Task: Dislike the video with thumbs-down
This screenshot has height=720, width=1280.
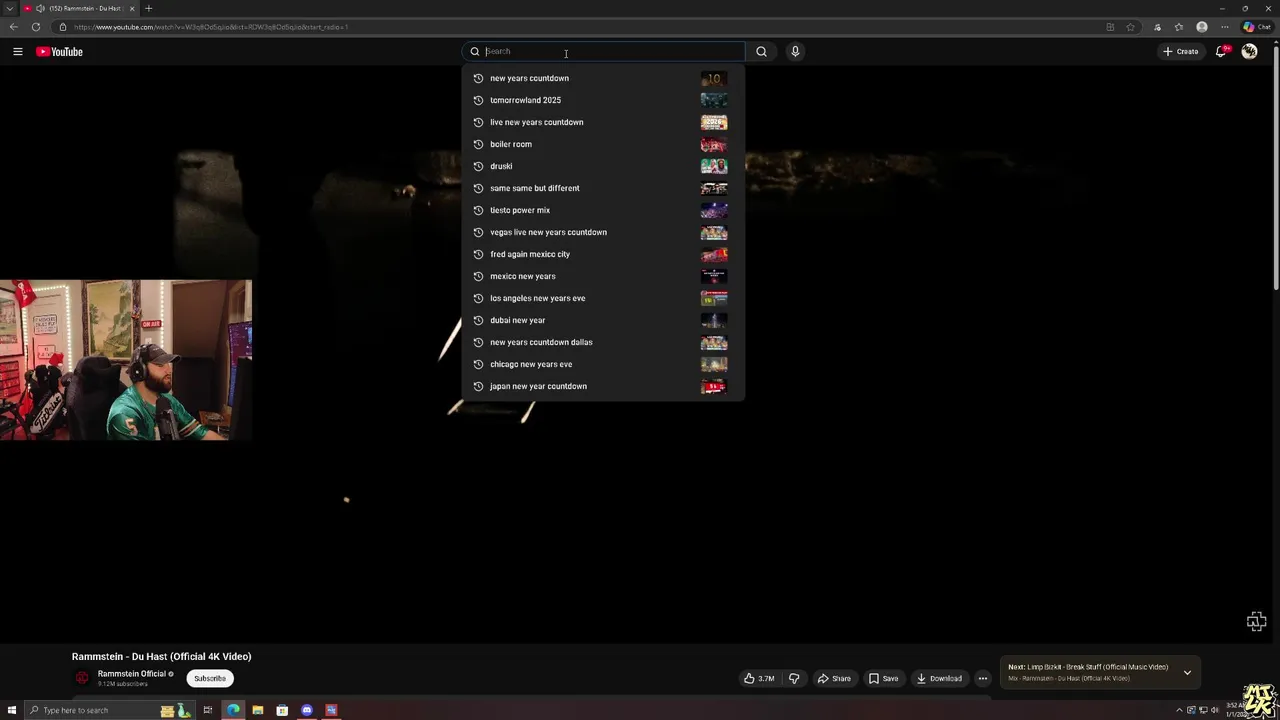Action: [x=794, y=678]
